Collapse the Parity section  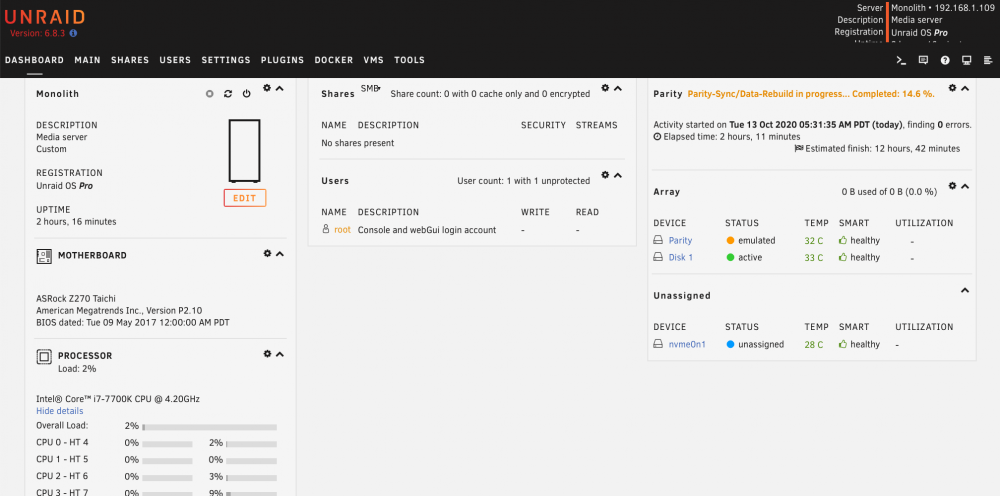pos(964,89)
